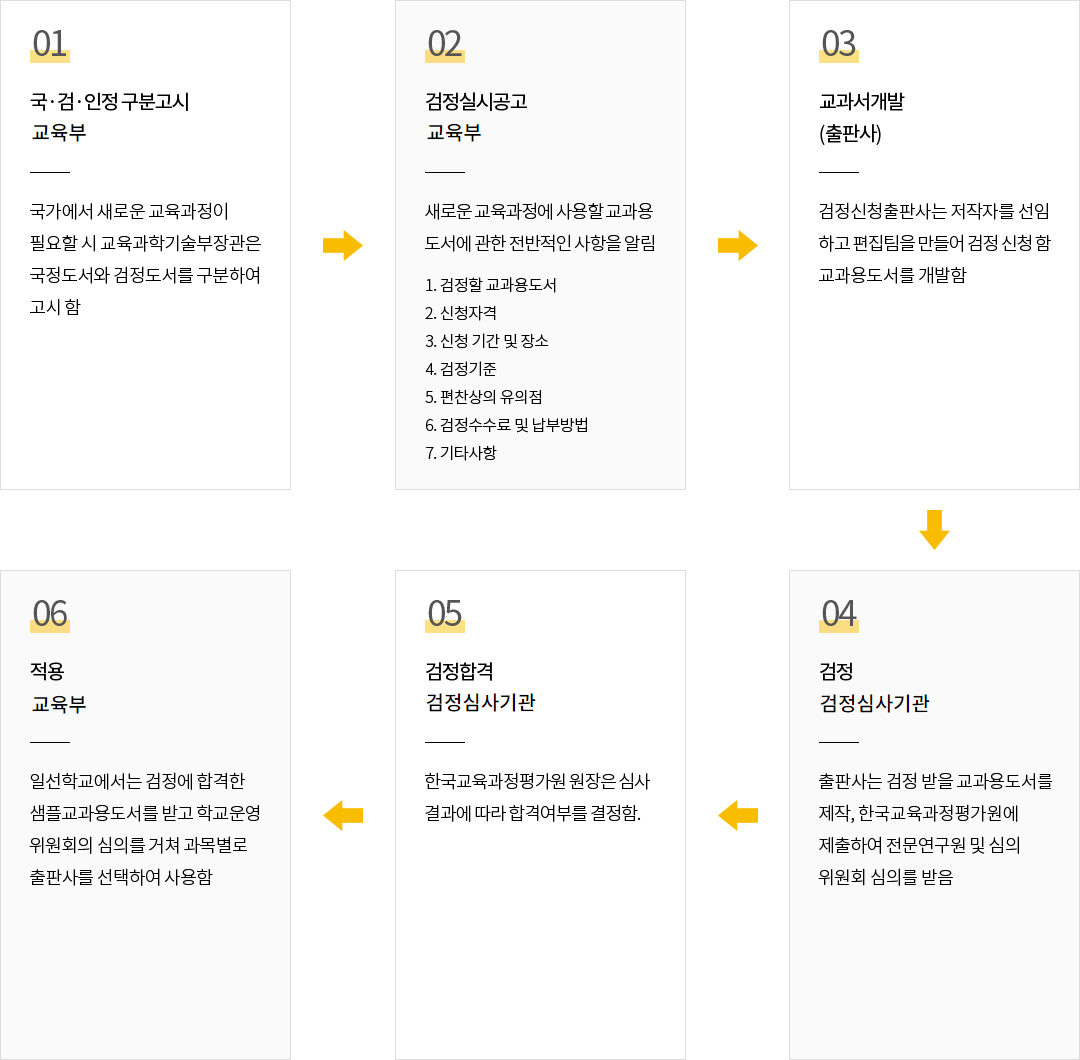Click the 01 step number

pos(50,44)
